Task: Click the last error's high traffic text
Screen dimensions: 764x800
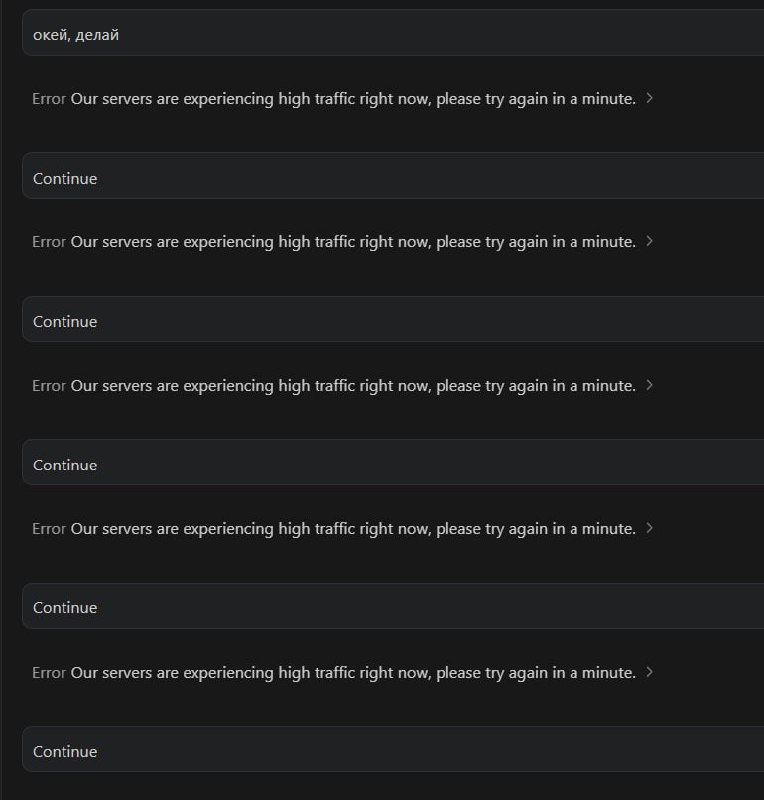Action: pos(353,672)
